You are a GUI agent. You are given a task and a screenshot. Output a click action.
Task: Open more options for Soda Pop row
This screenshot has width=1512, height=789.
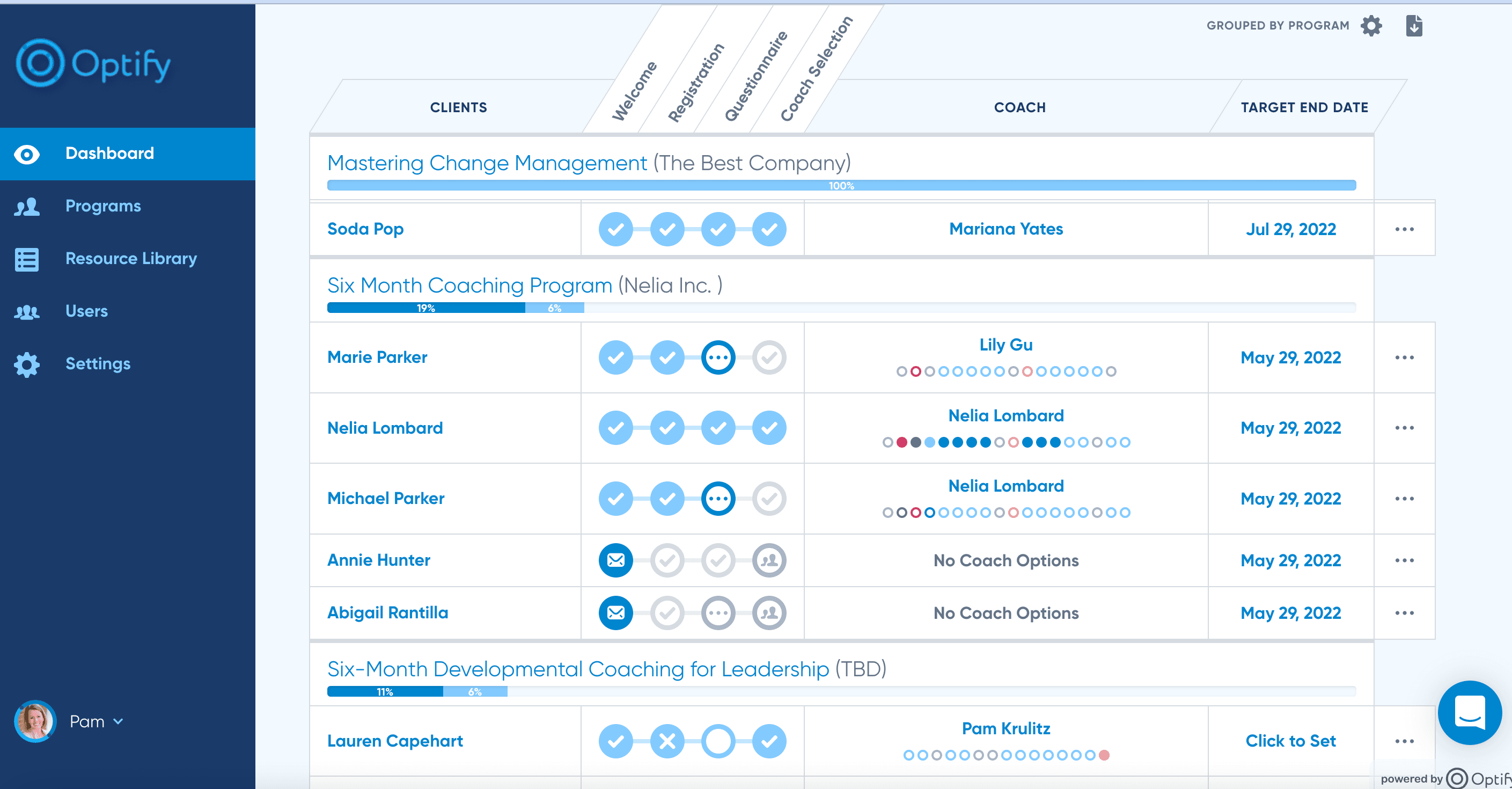pos(1404,229)
